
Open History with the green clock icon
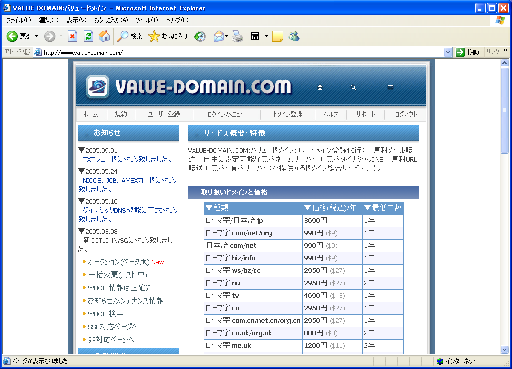200,36
